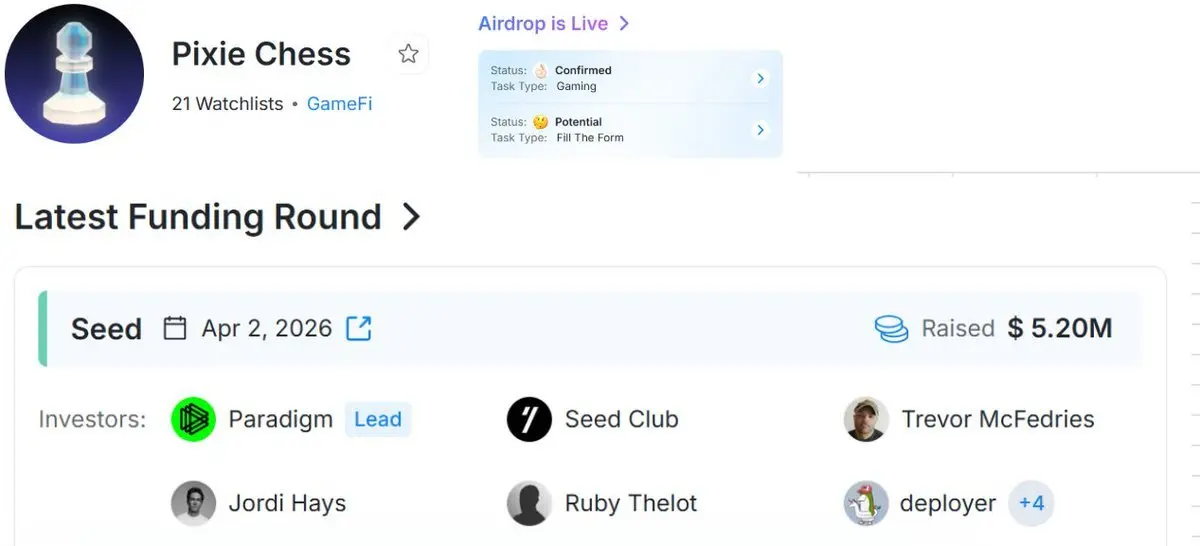Screen dimensions: 1200x546
Task: Click the coins icon next to Raised
Action: (891, 329)
